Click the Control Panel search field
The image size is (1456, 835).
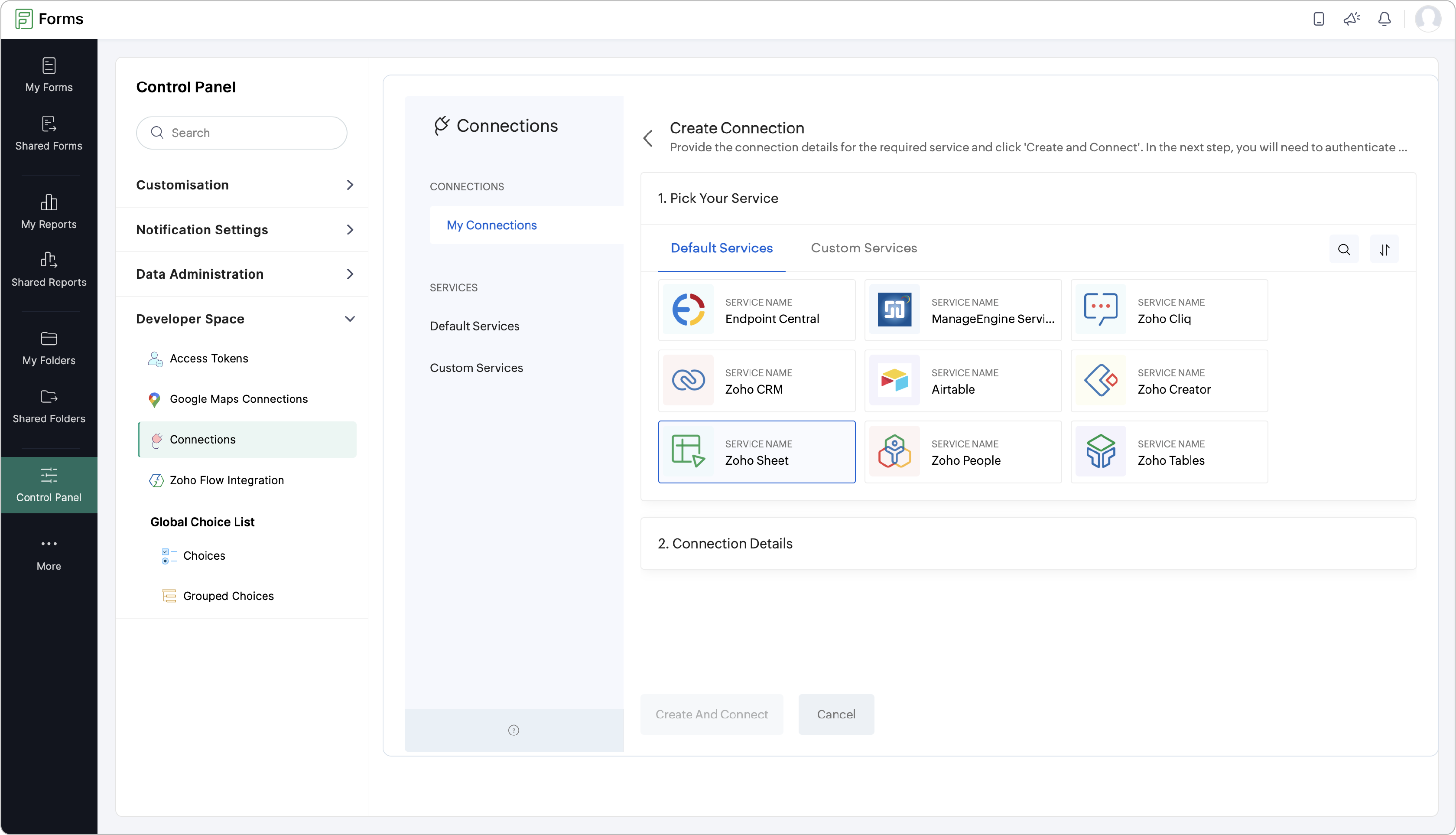coord(241,133)
